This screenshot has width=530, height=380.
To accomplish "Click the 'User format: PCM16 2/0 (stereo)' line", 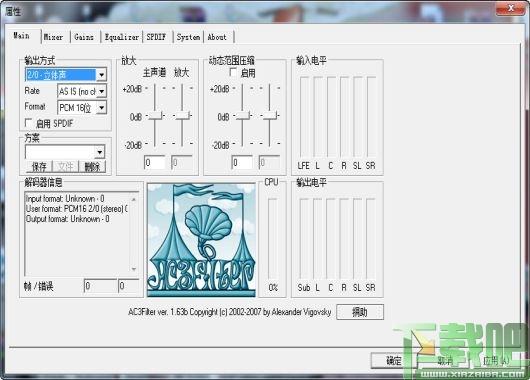I will pyautogui.click(x=77, y=209).
